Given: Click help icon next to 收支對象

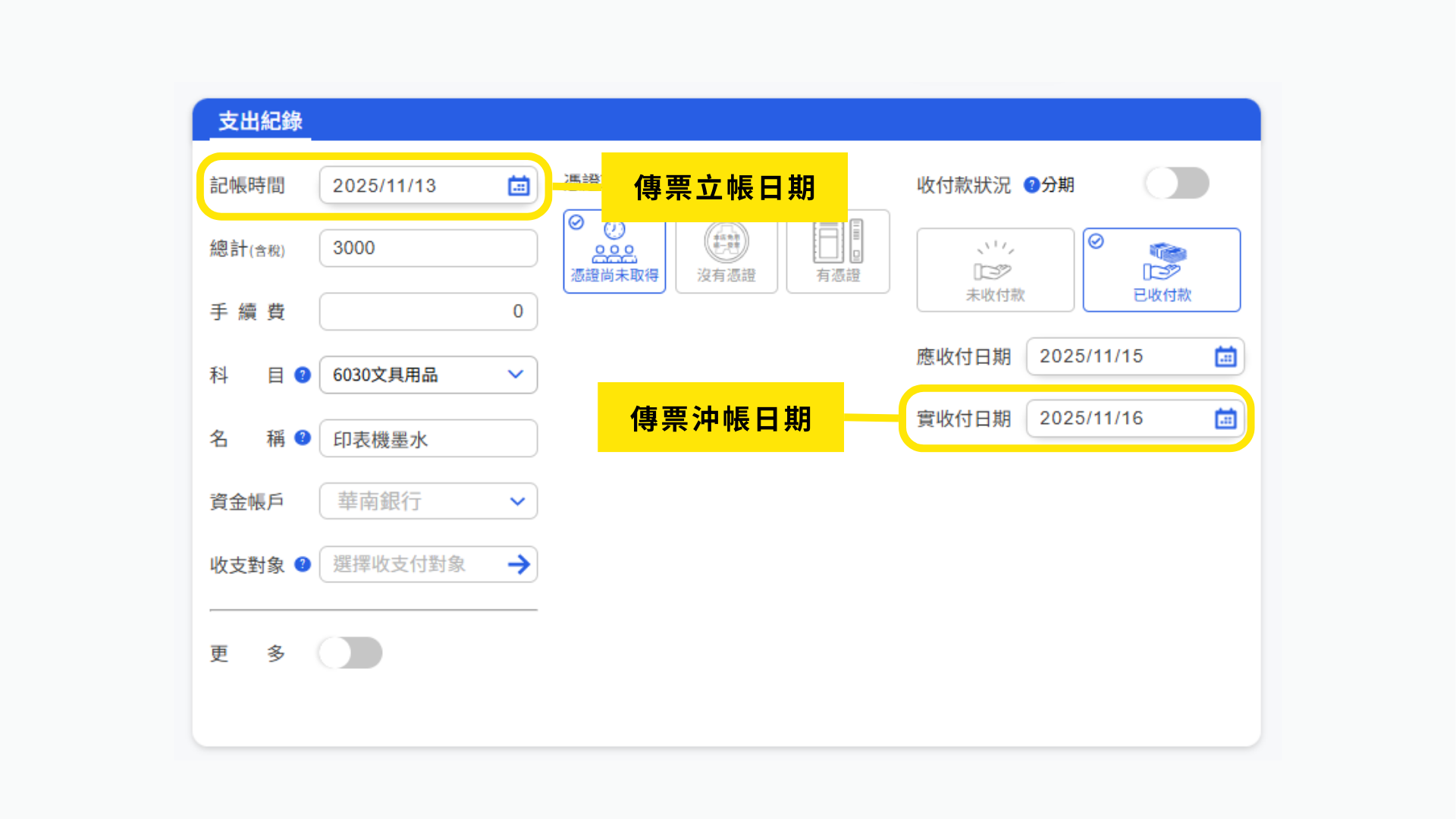Looking at the screenshot, I should tap(303, 564).
